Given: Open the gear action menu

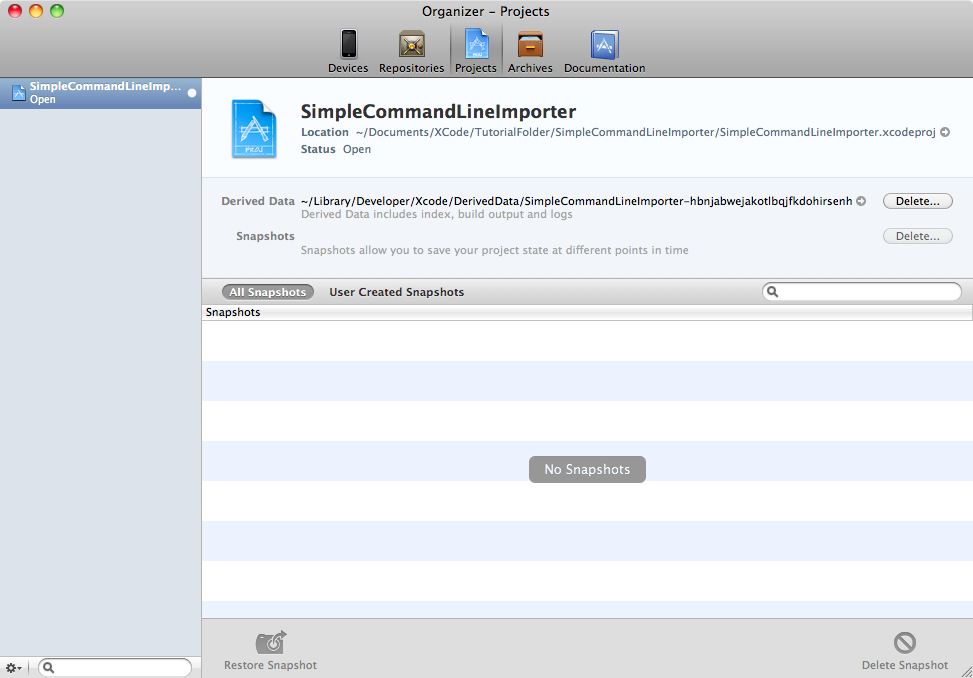Looking at the screenshot, I should click(14, 668).
